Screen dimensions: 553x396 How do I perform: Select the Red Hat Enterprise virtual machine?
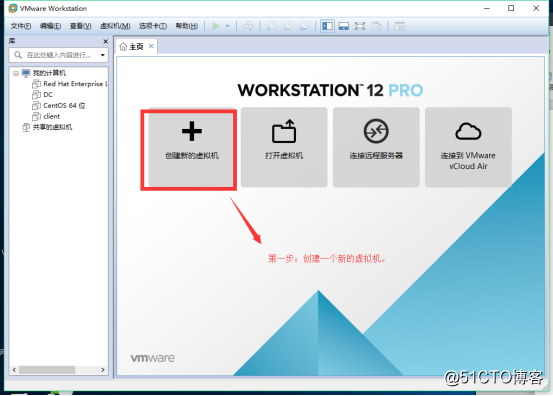point(74,84)
